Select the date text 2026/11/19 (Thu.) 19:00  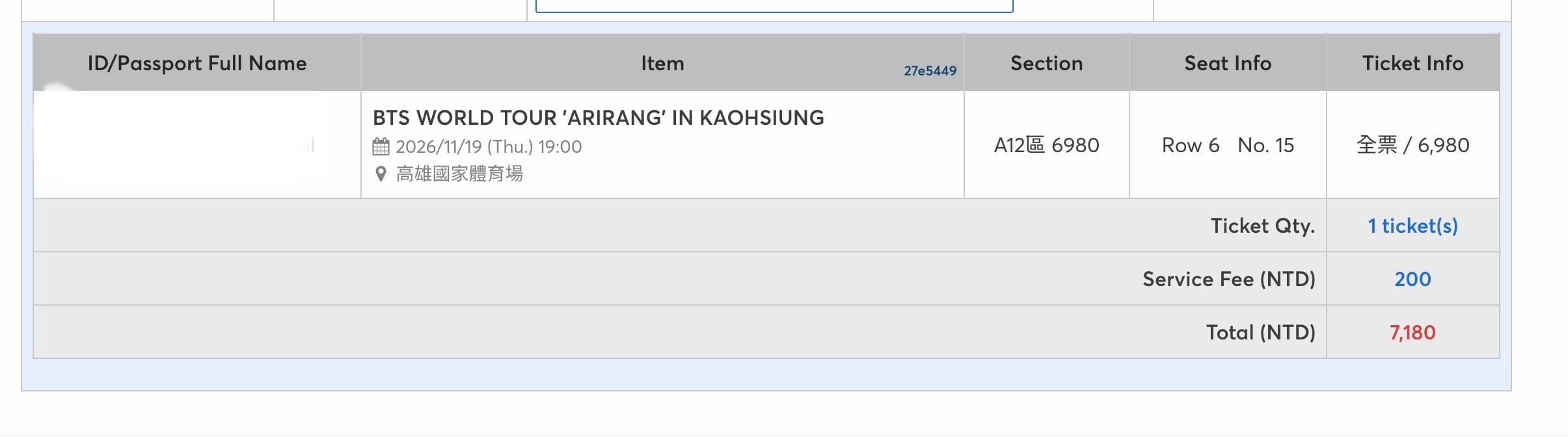pyautogui.click(x=489, y=146)
